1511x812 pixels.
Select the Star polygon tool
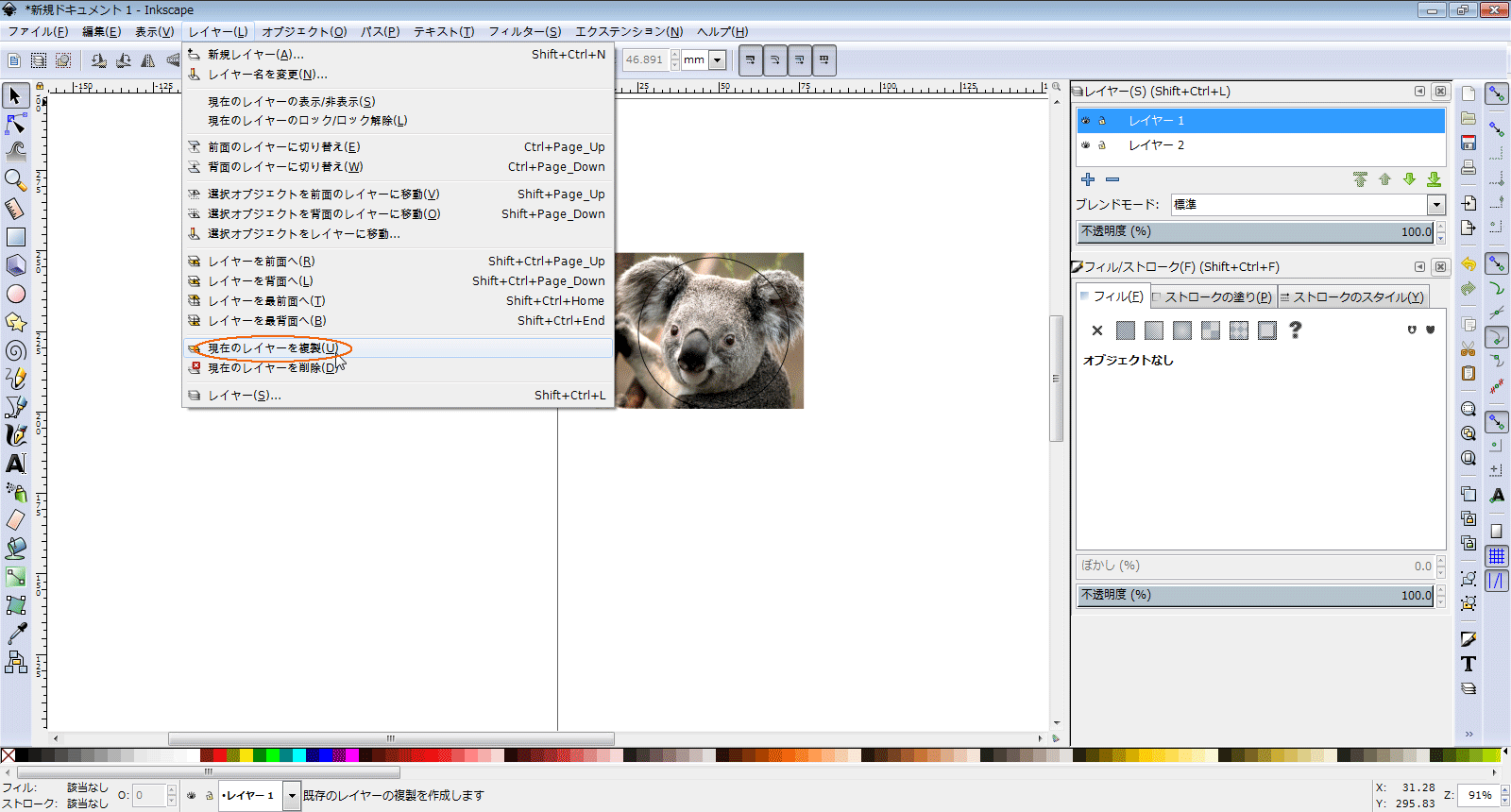(16, 322)
